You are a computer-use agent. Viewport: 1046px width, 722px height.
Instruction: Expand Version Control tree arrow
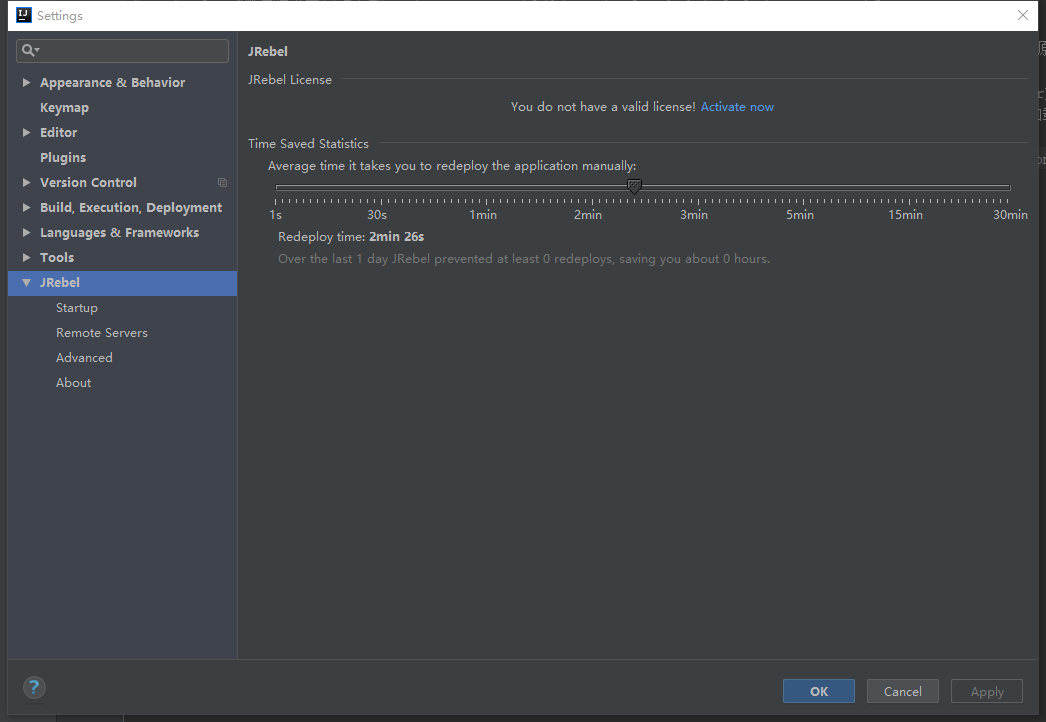(26, 182)
